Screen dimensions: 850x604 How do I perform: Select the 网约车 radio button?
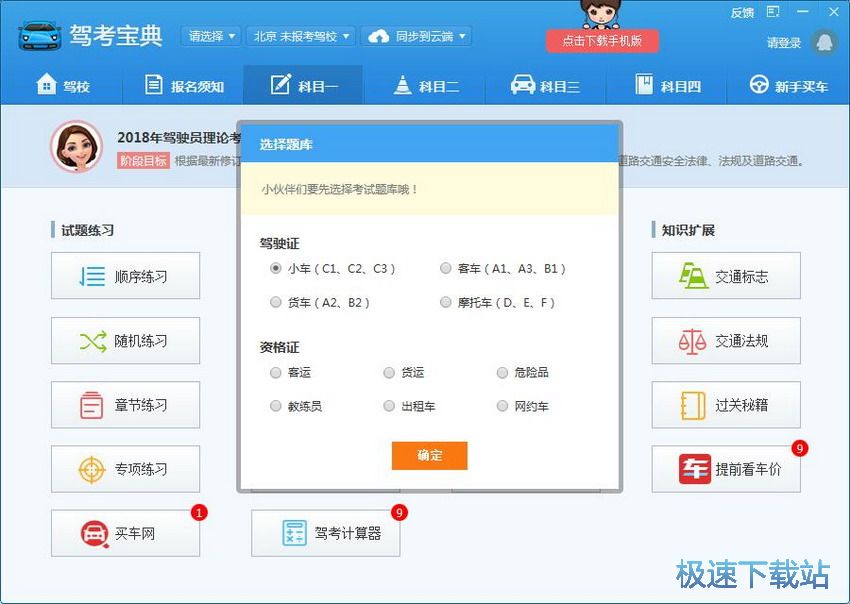click(502, 406)
